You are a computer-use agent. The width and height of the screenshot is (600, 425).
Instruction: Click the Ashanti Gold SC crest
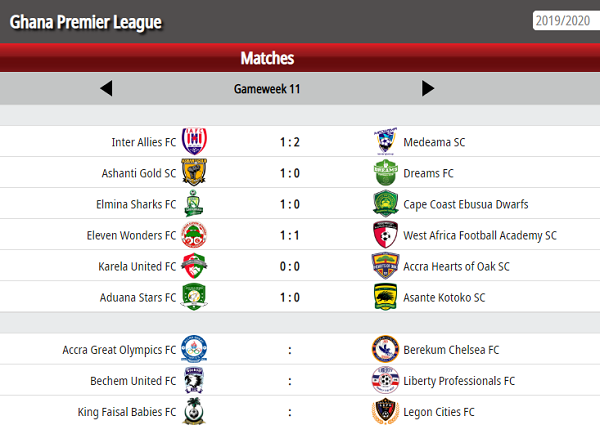pos(194,173)
